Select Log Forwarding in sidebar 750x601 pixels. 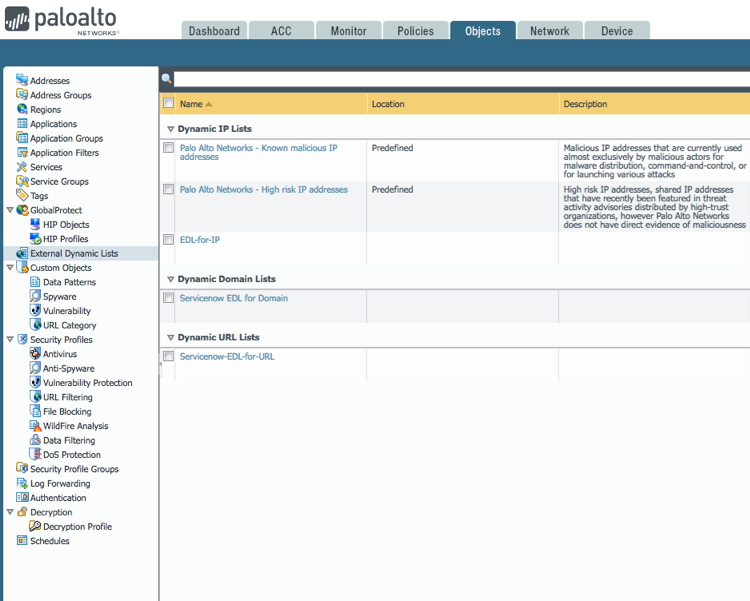pos(60,483)
